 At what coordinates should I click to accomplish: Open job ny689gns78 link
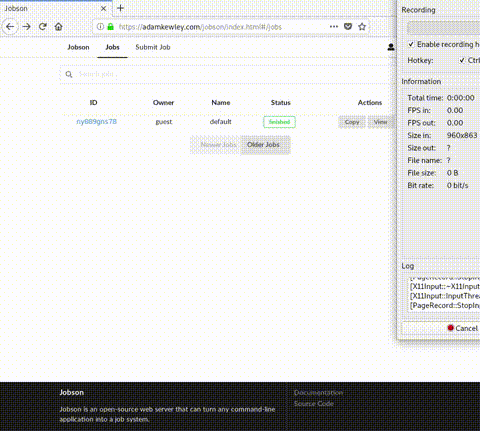pyautogui.click(x=97, y=121)
